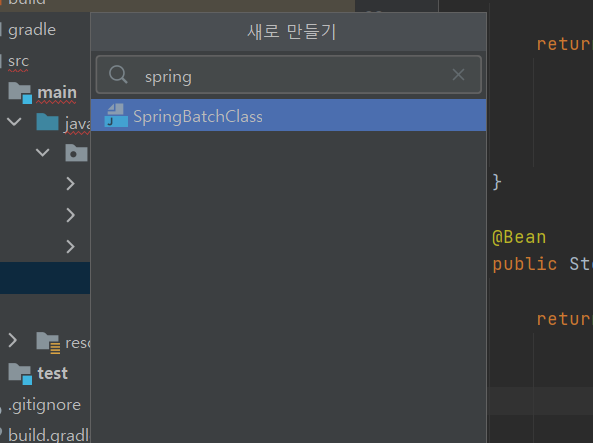
Task: Click the blue java source folder icon
Action: (x=47, y=122)
